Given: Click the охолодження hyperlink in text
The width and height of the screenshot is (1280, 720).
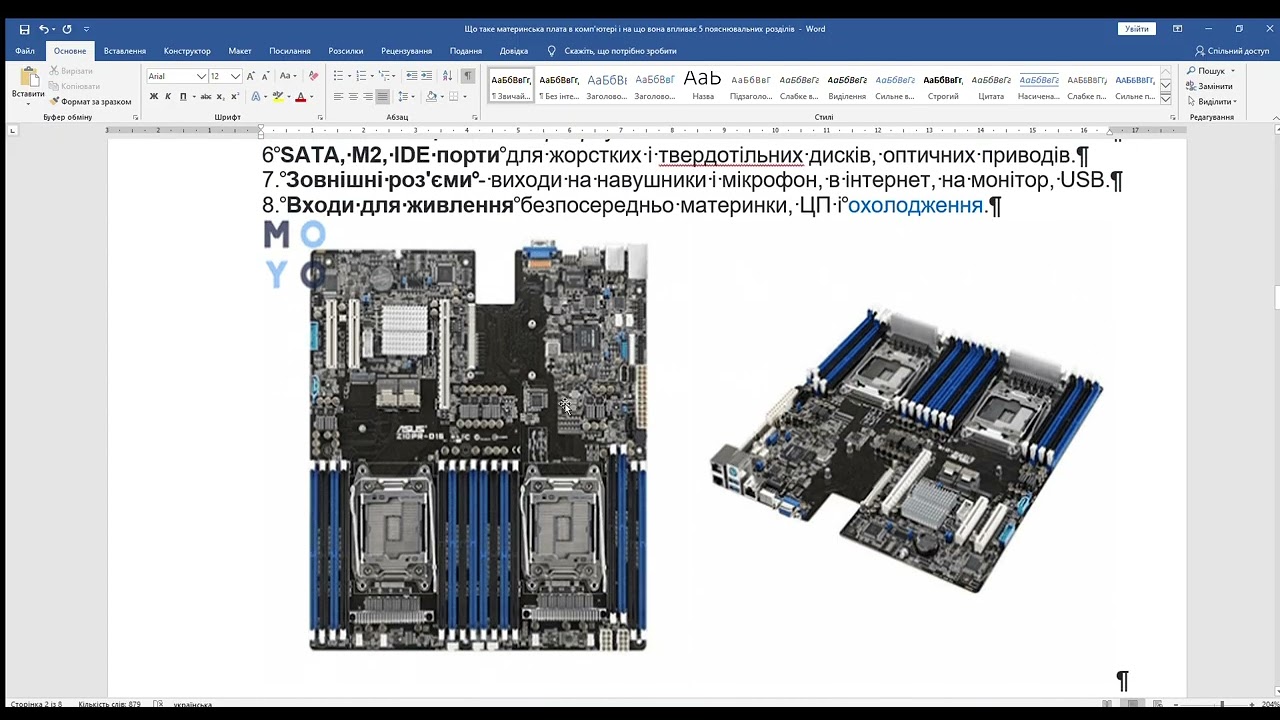Looking at the screenshot, I should 915,206.
